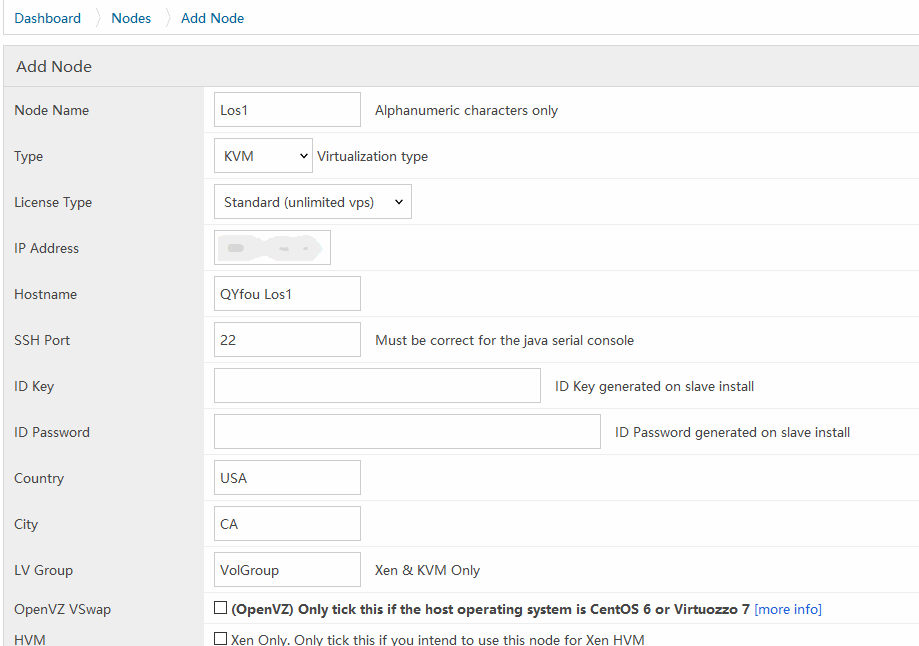The height and width of the screenshot is (646, 919).
Task: Expand the License Type dropdown
Action: point(312,202)
